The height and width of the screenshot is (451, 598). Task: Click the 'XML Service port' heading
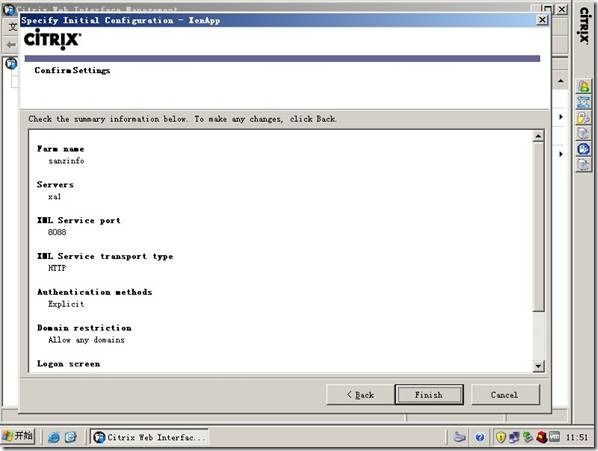click(x=79, y=220)
